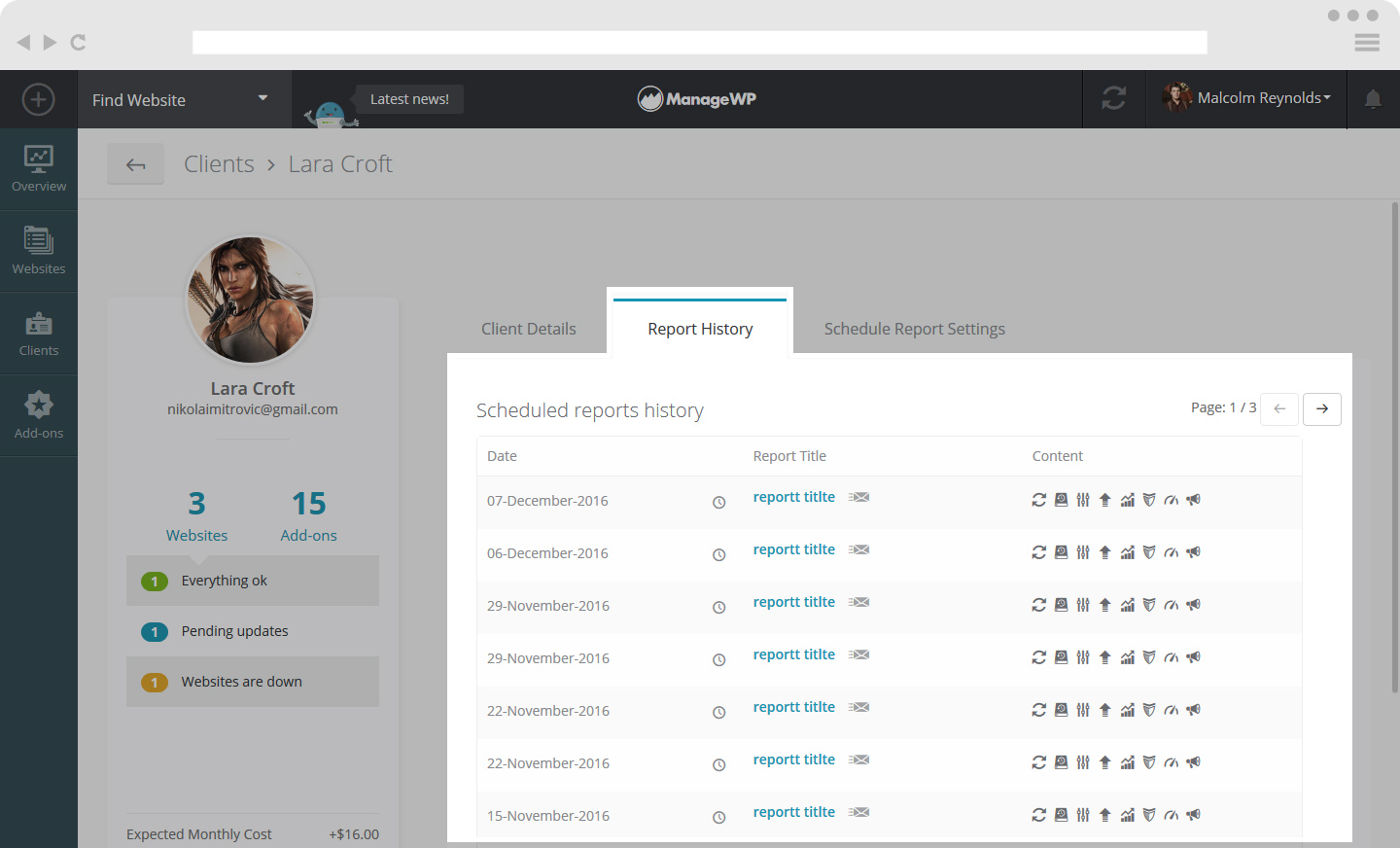This screenshot has height=848, width=1400.
Task: Open reportt titlte link for 07-December-2016
Action: (x=794, y=497)
